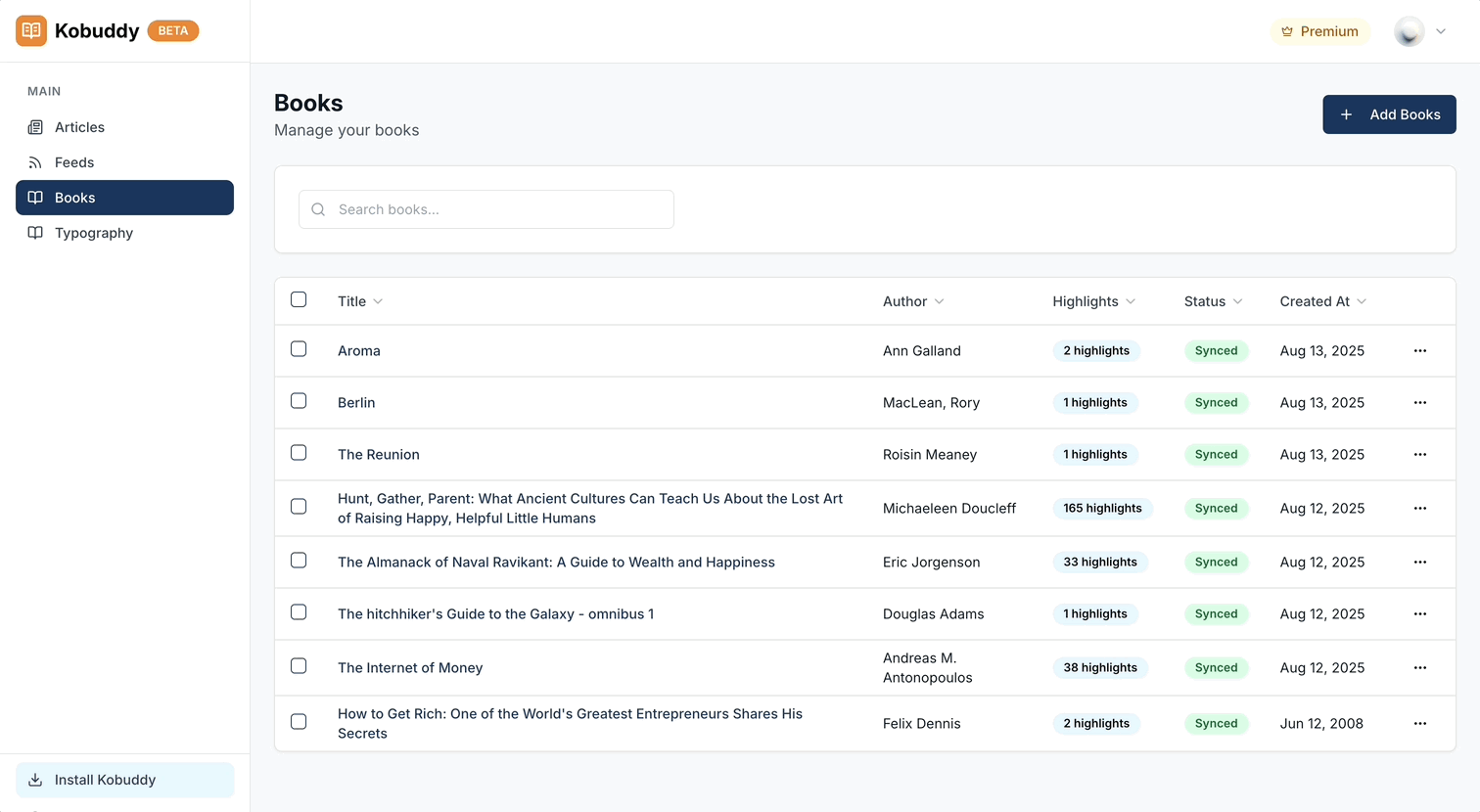Click the download icon beside Install Kobuddy
This screenshot has width=1480, height=812.
coord(35,780)
